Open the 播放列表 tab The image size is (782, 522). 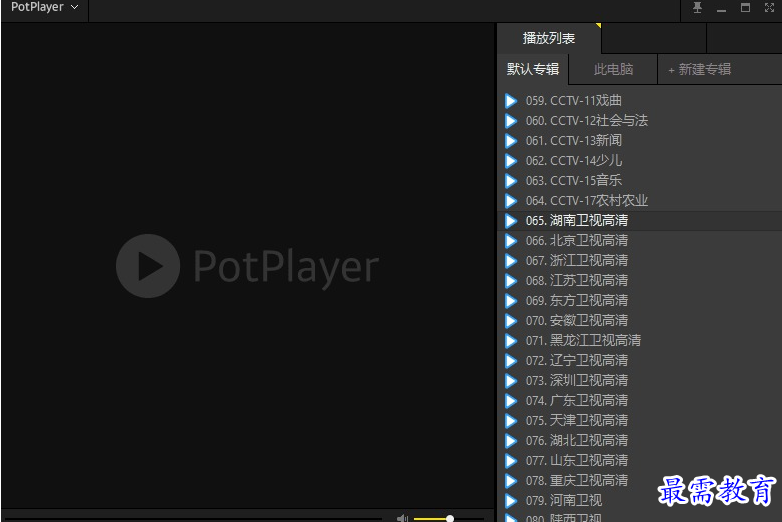(x=549, y=38)
